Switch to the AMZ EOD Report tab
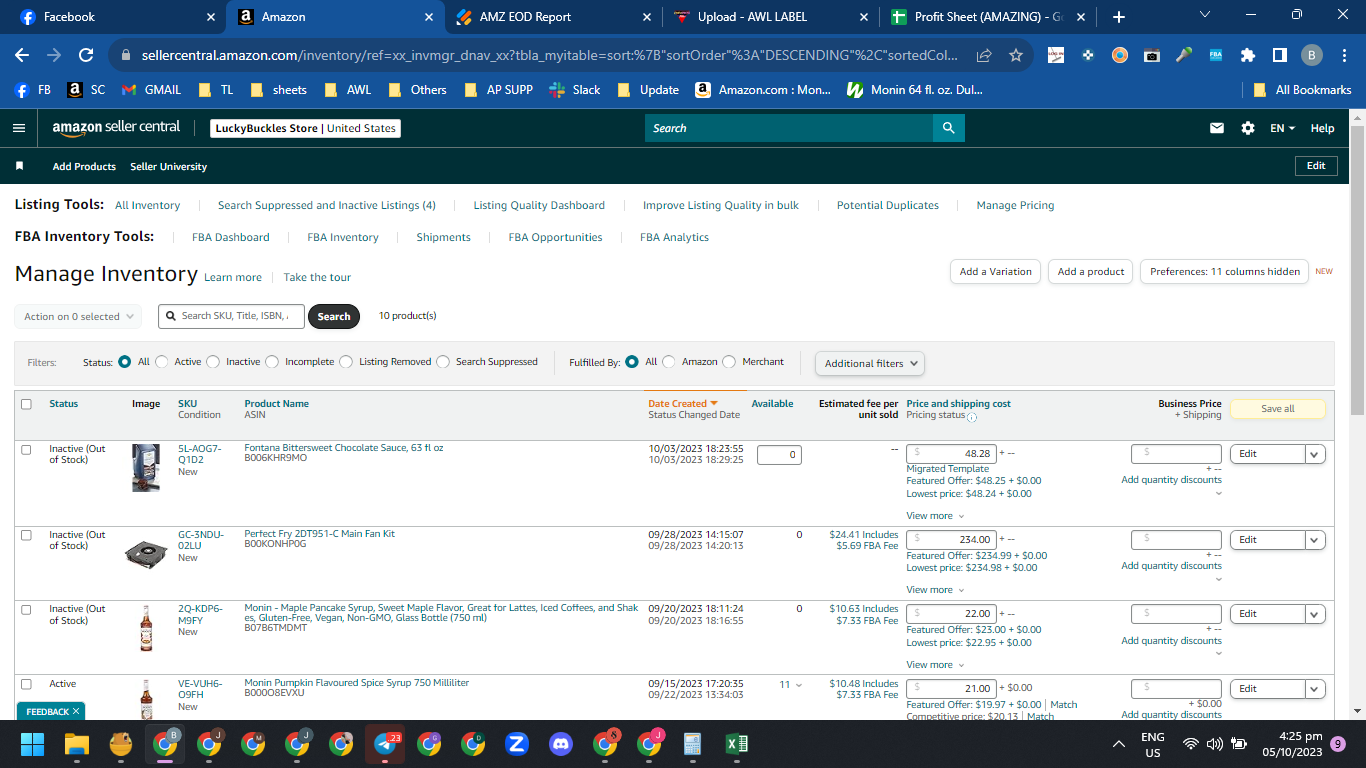The image size is (1366, 768). (x=551, y=17)
